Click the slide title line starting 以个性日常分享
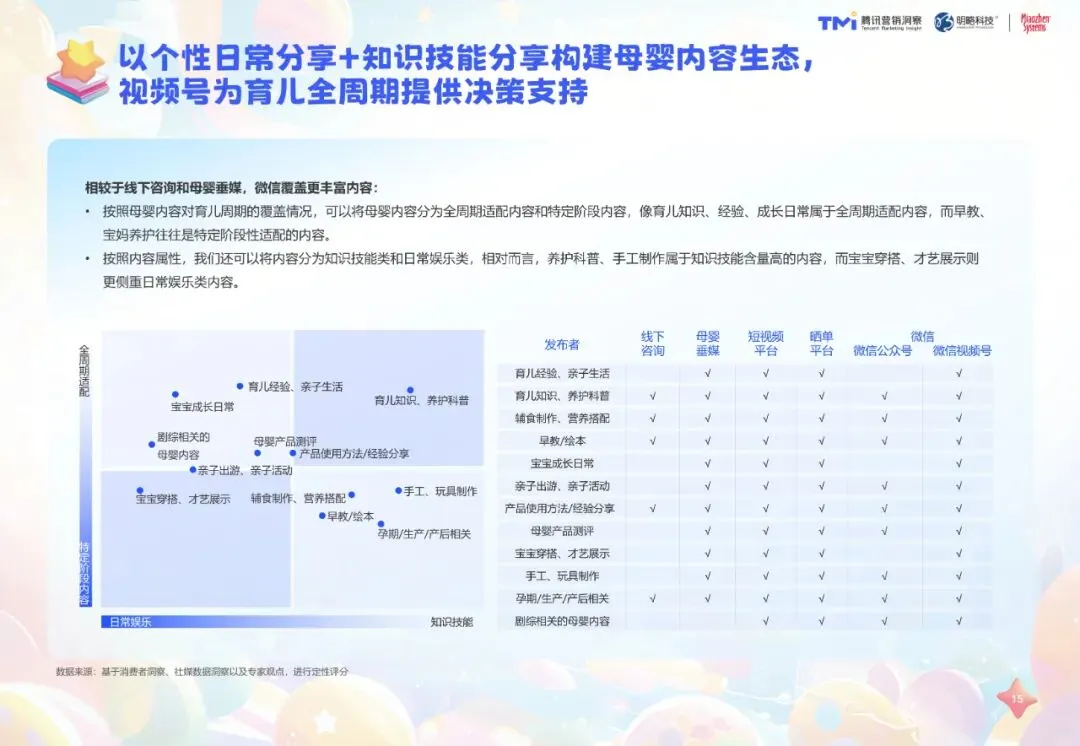This screenshot has width=1080, height=746. click(466, 57)
